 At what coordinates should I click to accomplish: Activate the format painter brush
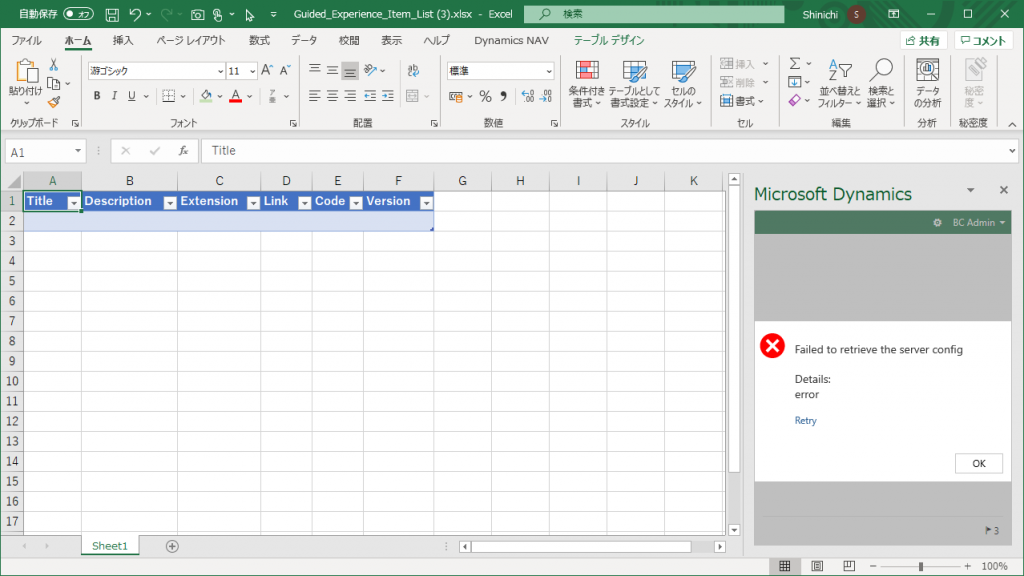[54, 102]
